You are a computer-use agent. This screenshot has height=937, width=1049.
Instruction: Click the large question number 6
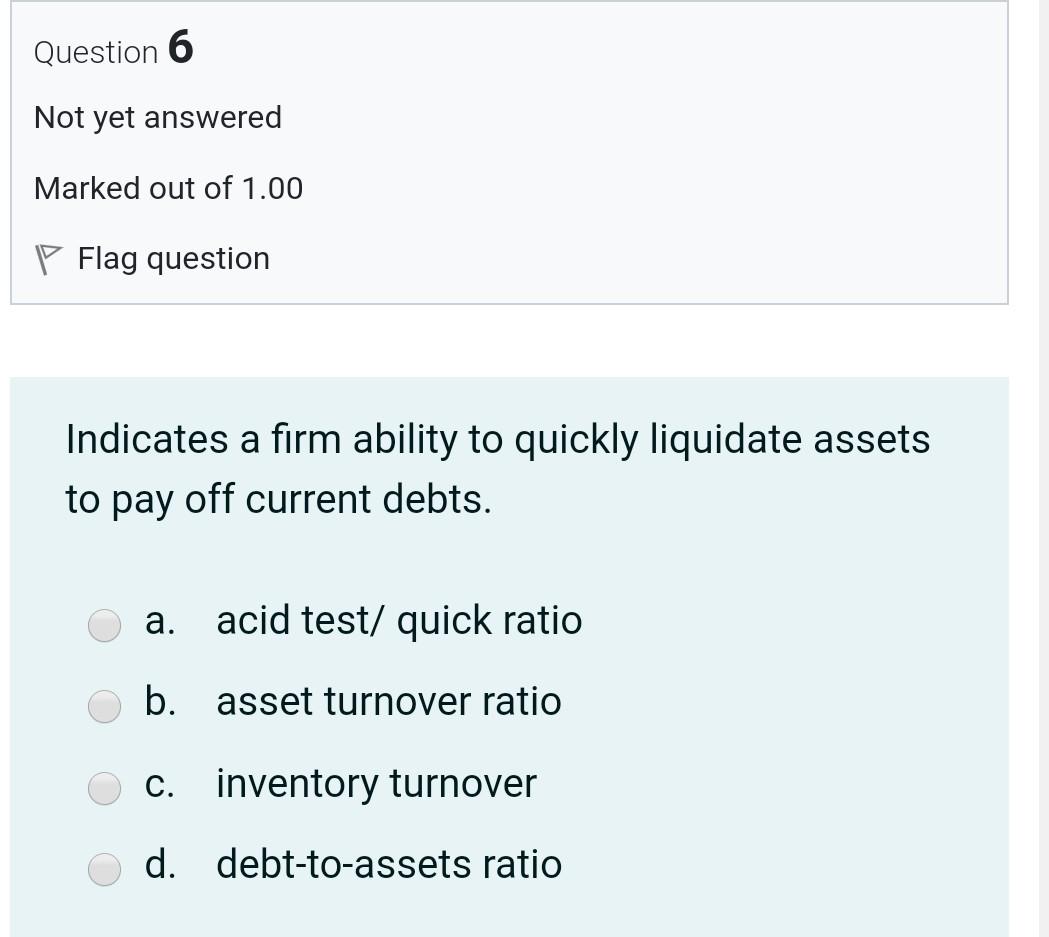pos(180,47)
